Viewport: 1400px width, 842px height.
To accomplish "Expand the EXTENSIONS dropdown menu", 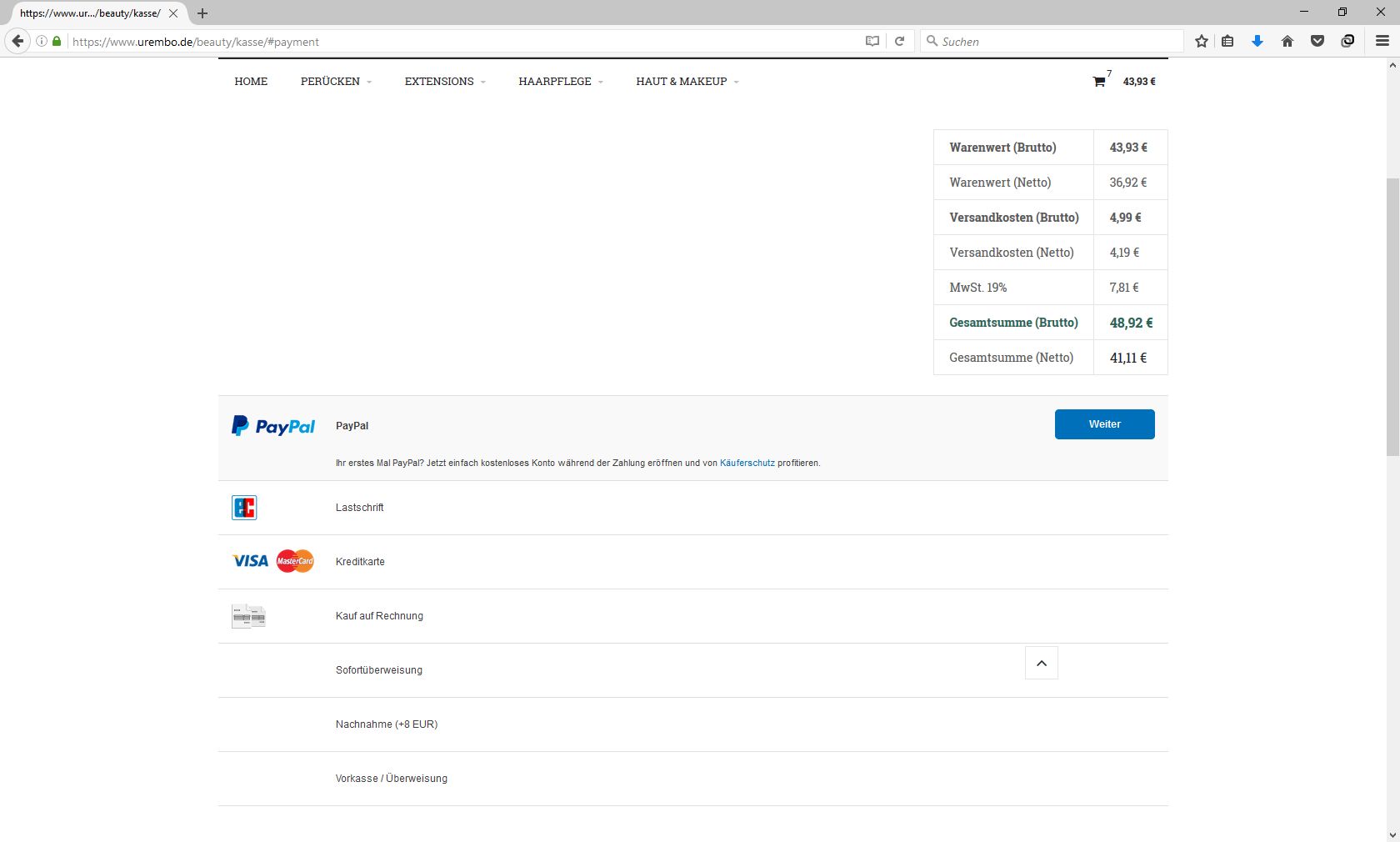I will [x=445, y=81].
